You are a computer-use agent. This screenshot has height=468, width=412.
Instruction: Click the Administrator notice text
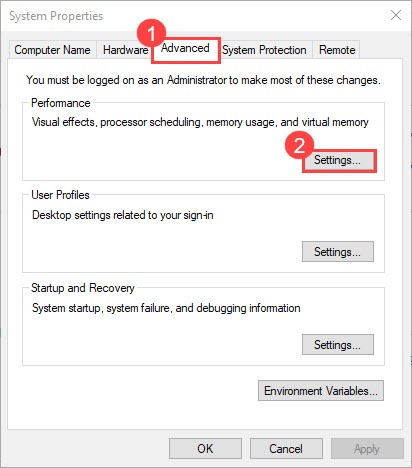coord(203,80)
